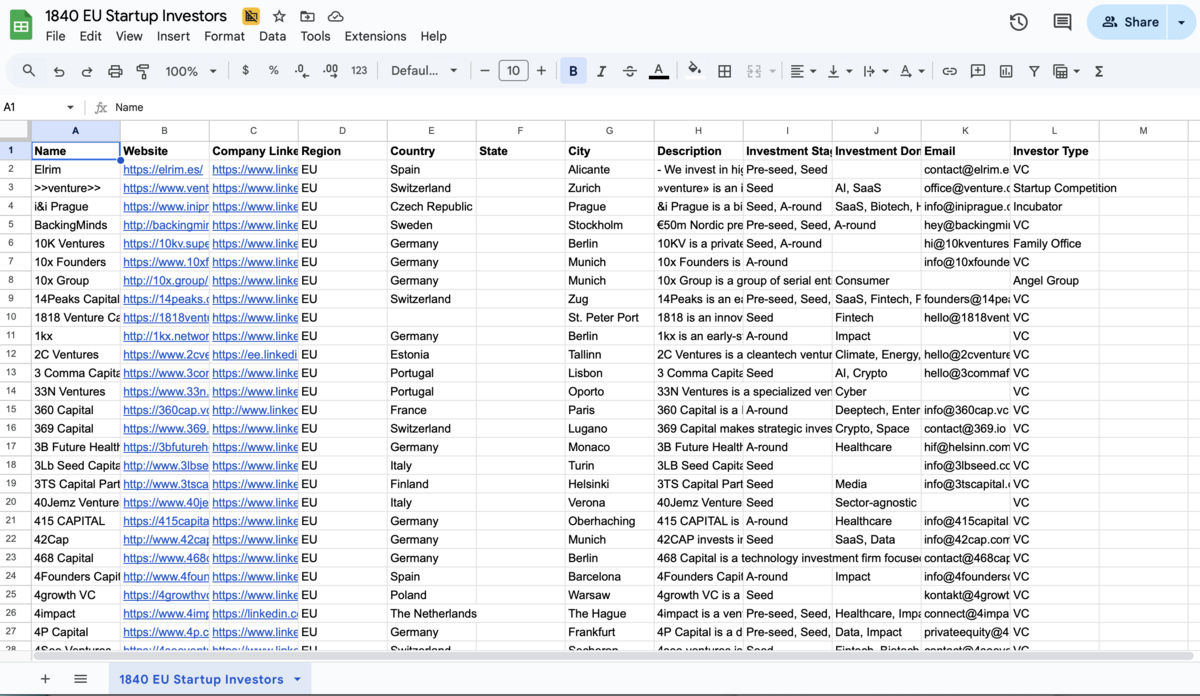Select the 1840 EU Startup Investors sheet tab

click(x=201, y=679)
